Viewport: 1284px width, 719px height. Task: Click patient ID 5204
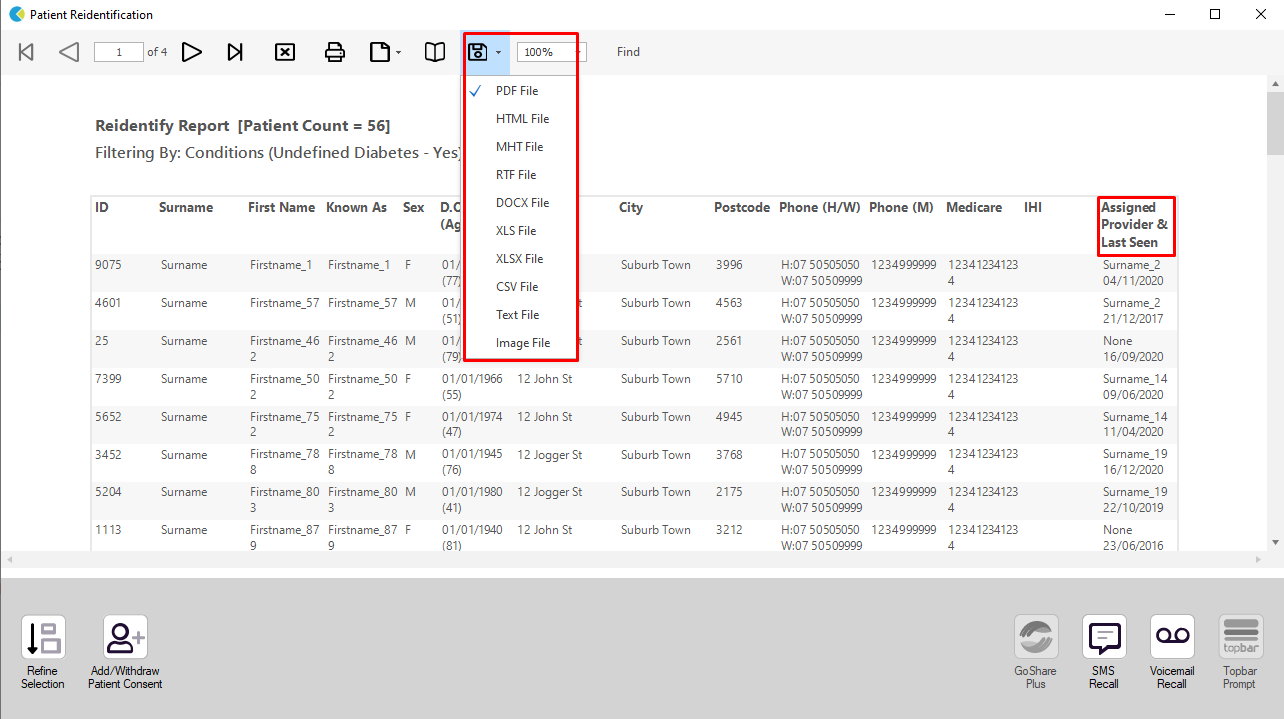point(109,492)
